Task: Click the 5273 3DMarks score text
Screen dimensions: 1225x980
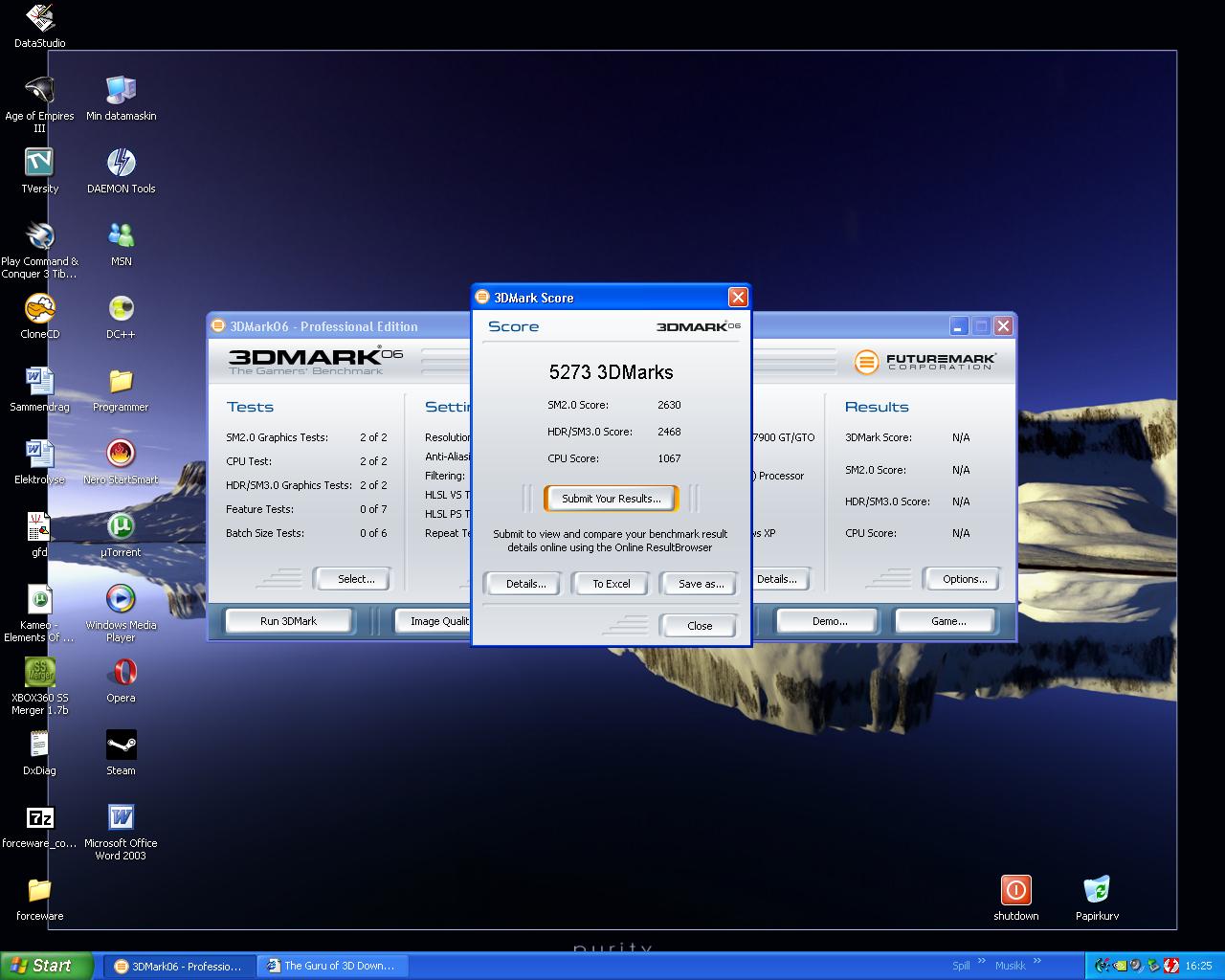Action: (611, 372)
